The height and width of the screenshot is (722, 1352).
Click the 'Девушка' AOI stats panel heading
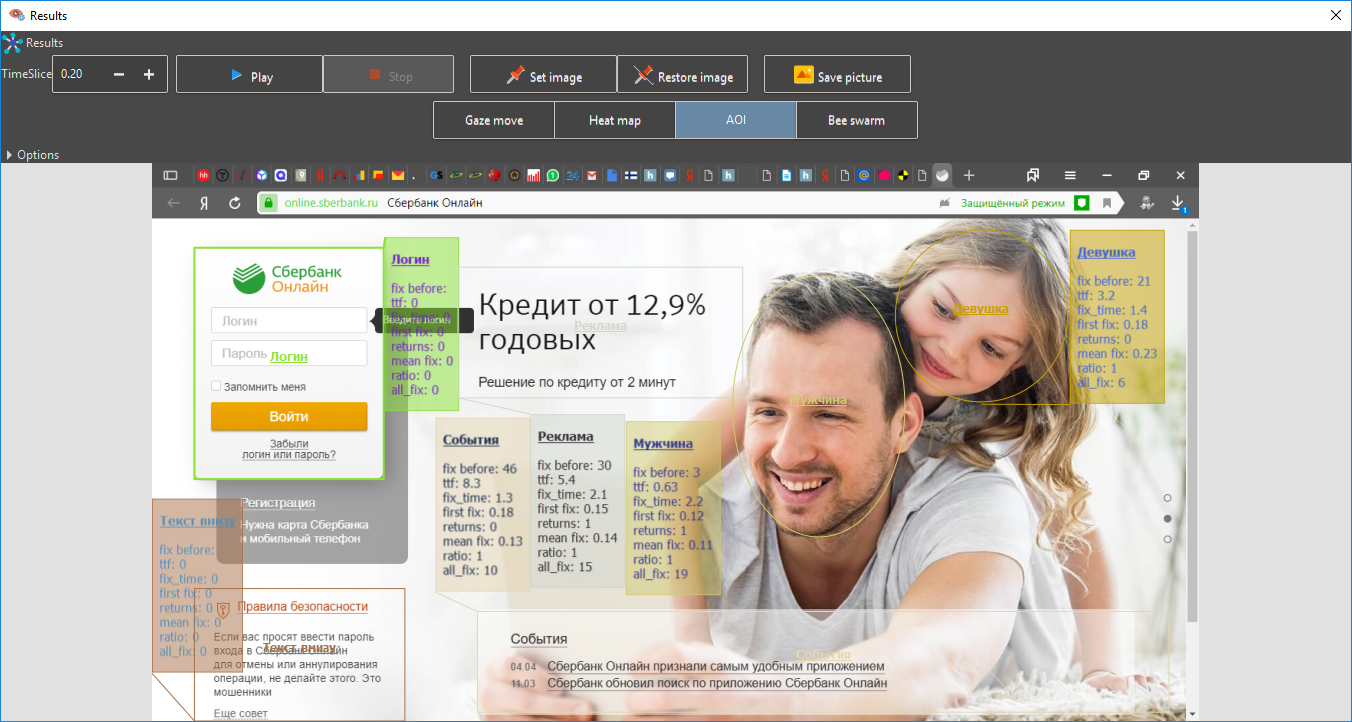(1106, 252)
